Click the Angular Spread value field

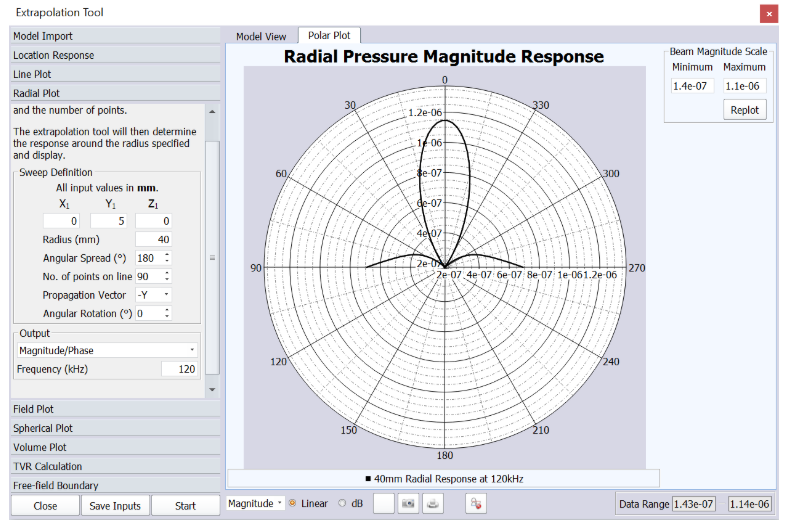coord(149,258)
